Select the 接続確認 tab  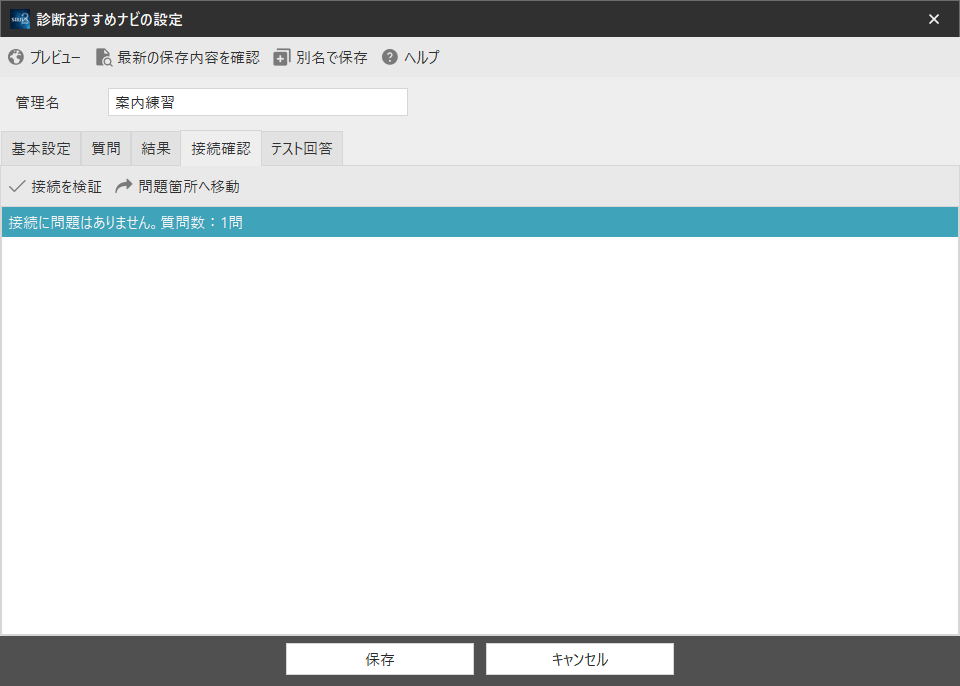tap(221, 148)
